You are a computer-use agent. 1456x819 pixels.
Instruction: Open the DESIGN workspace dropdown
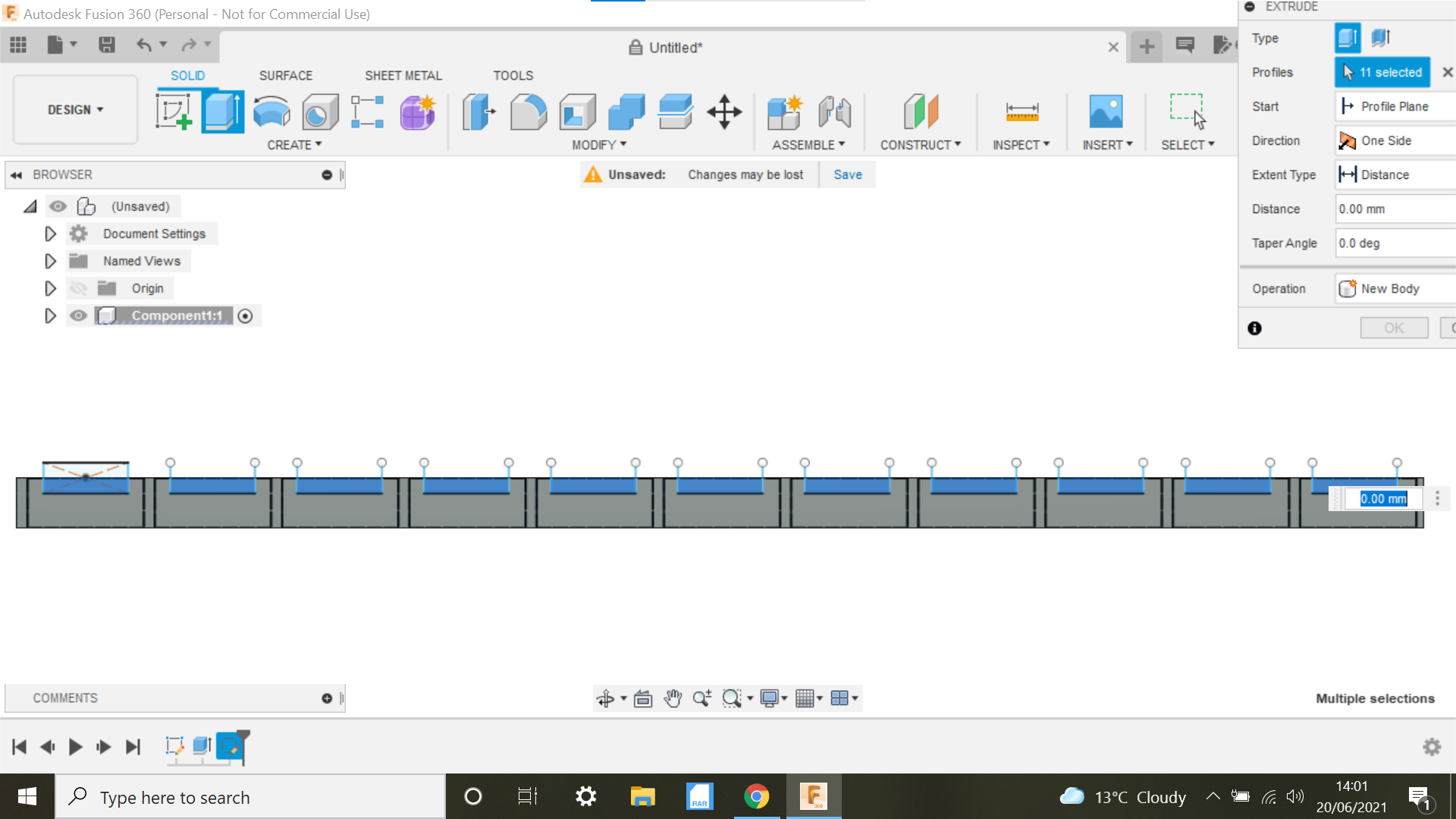coord(74,109)
